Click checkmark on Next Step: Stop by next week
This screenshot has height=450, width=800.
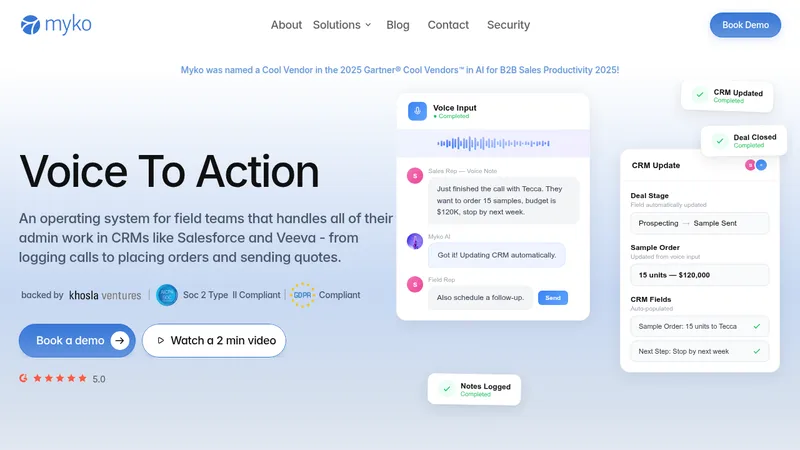click(x=757, y=351)
